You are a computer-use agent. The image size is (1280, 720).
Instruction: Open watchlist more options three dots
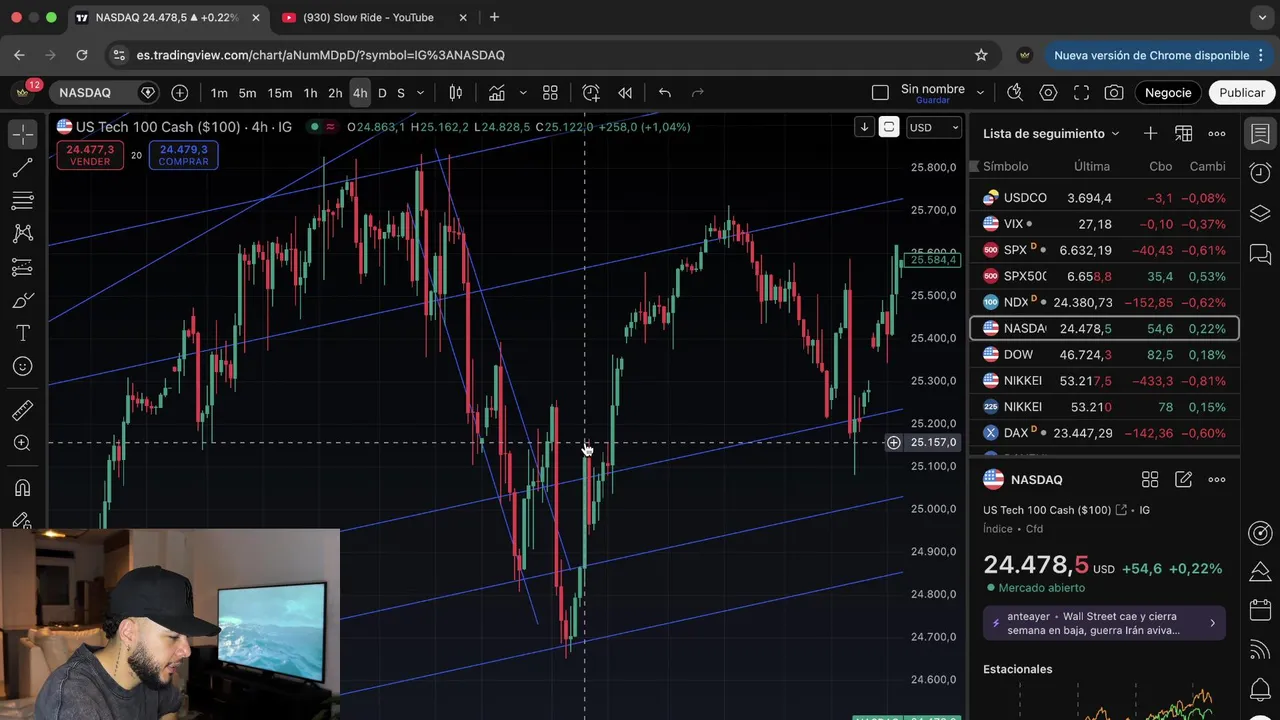click(1216, 134)
